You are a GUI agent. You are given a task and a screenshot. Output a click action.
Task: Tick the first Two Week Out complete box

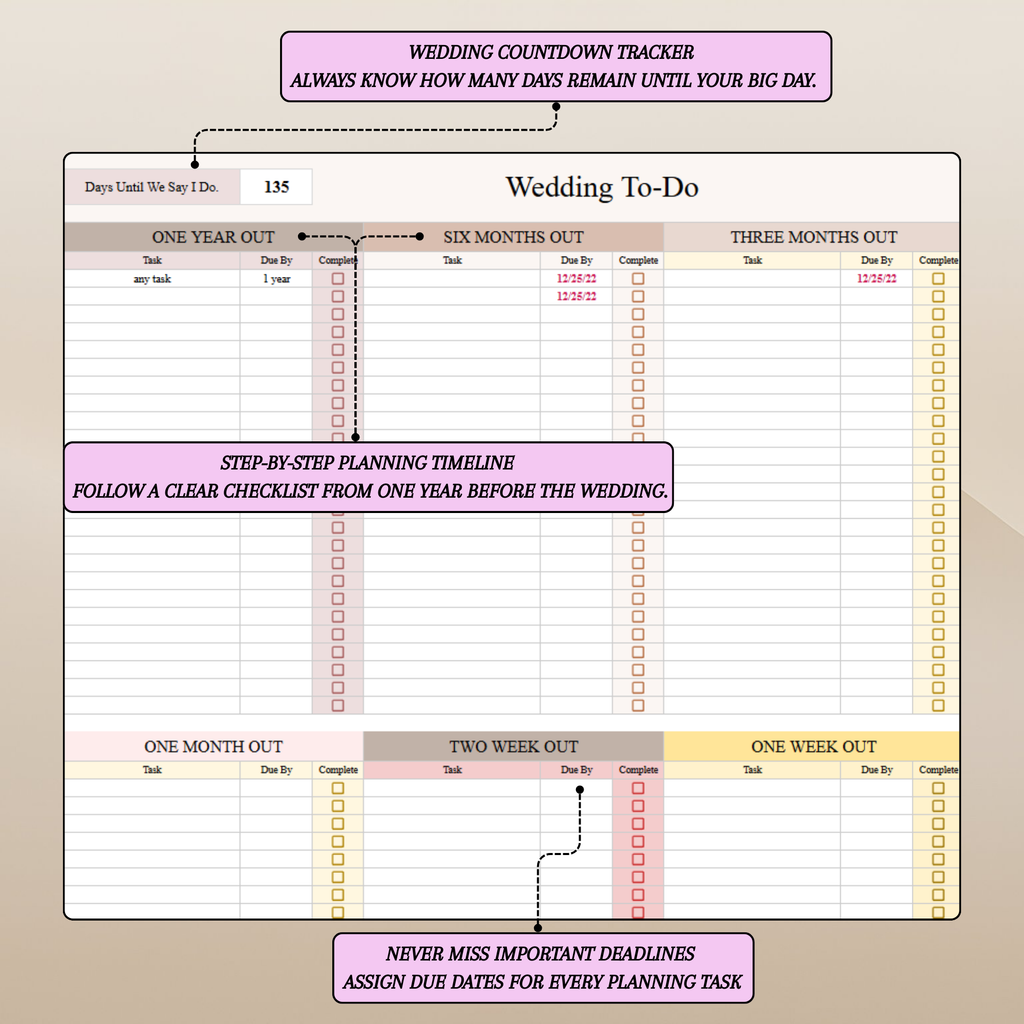coord(638,788)
